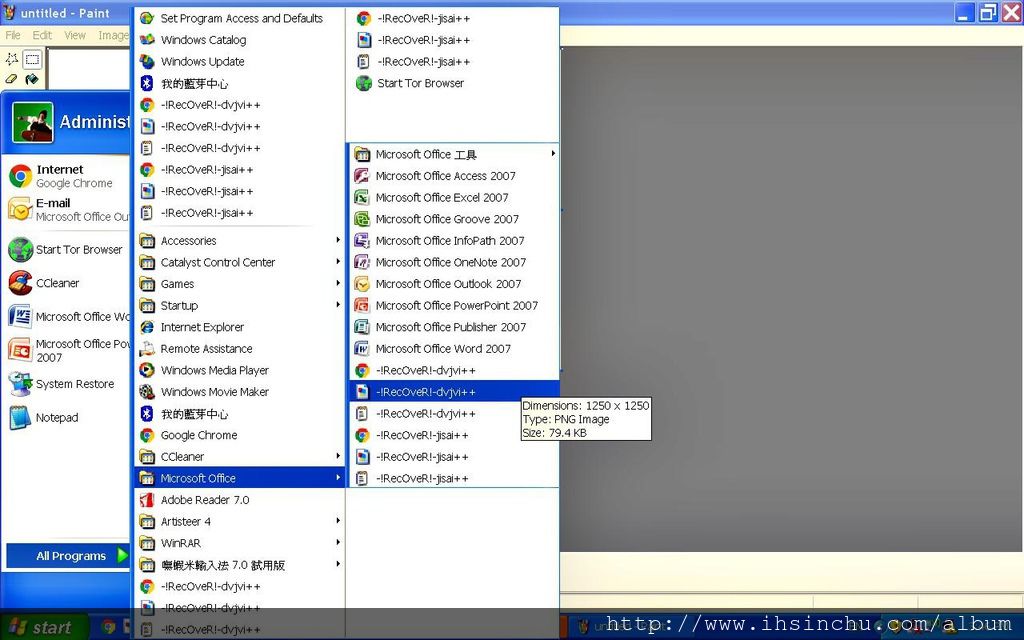Click the Windows start button
Image resolution: width=1024 pixels, height=640 pixels.
coord(43,628)
